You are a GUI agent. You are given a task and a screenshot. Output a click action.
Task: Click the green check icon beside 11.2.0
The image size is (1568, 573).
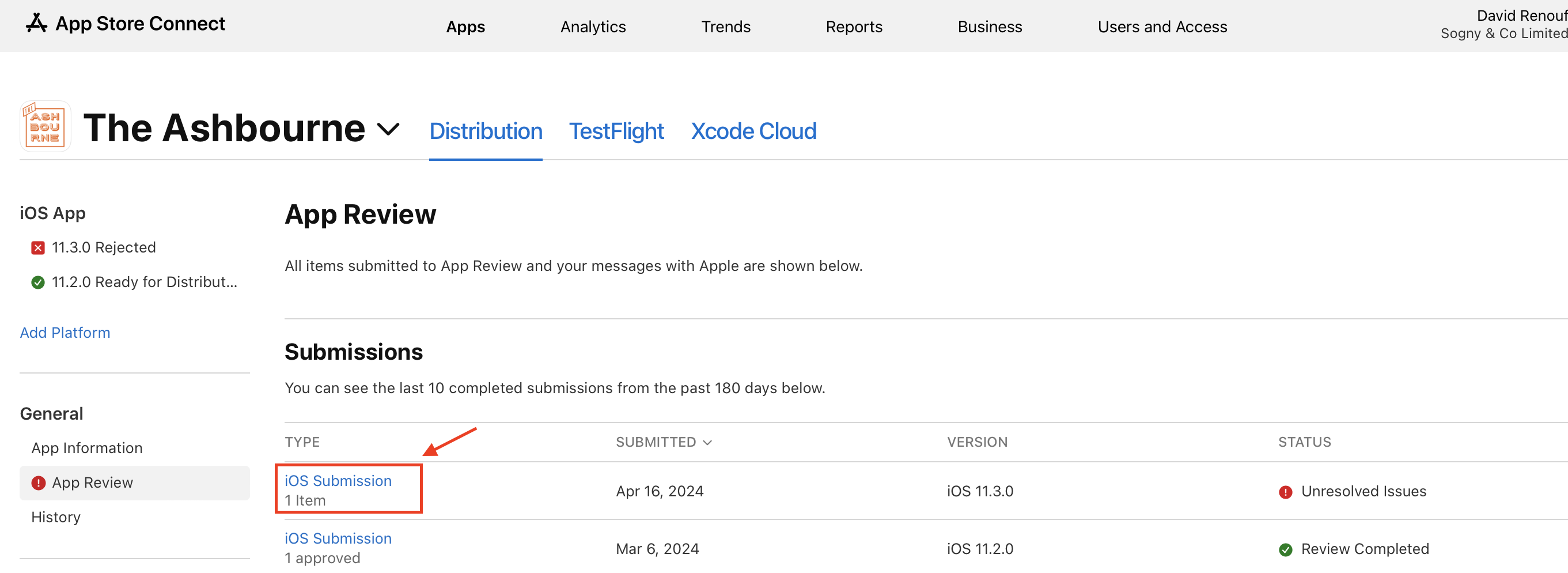point(38,282)
